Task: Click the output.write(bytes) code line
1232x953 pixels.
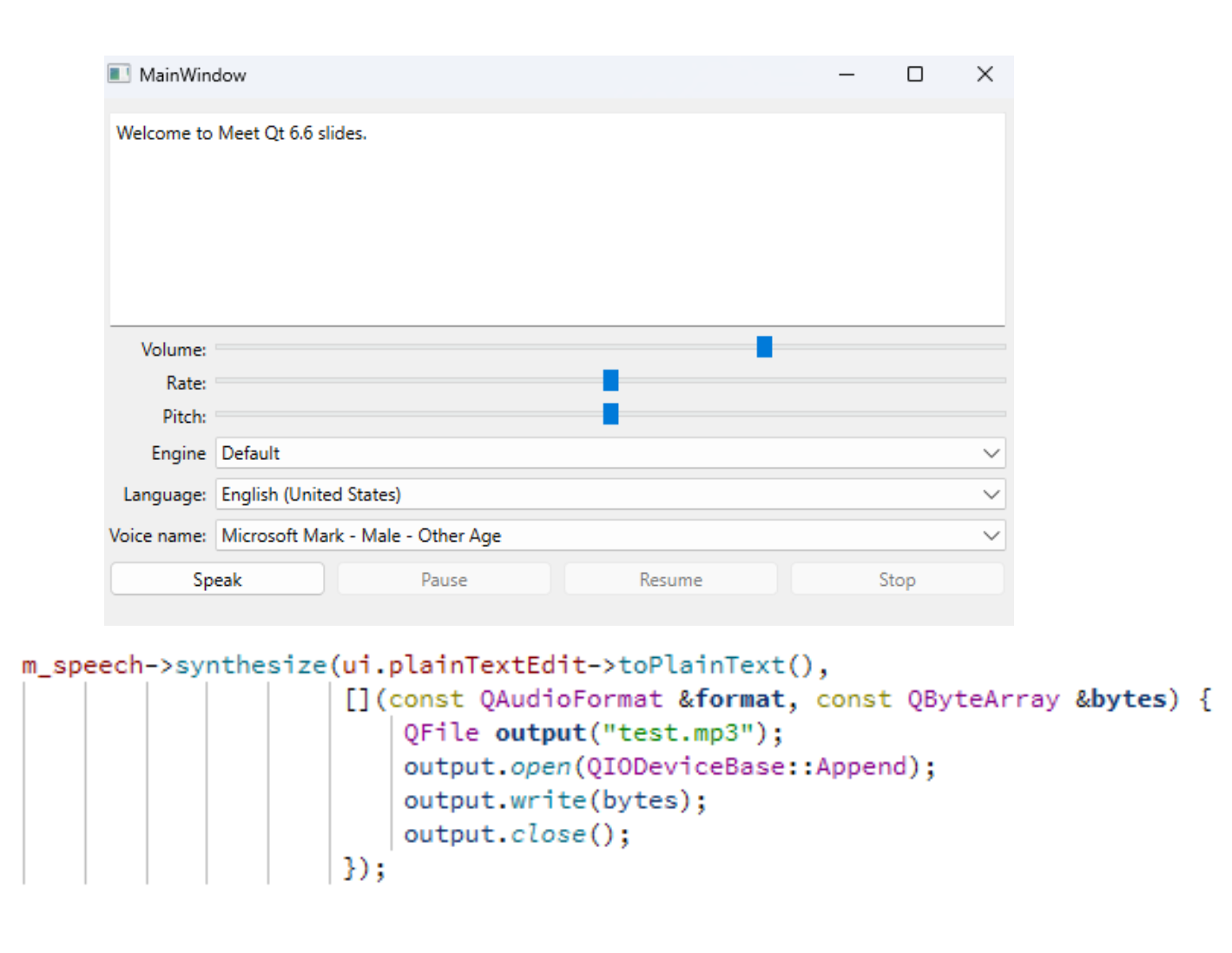Action: point(555,800)
